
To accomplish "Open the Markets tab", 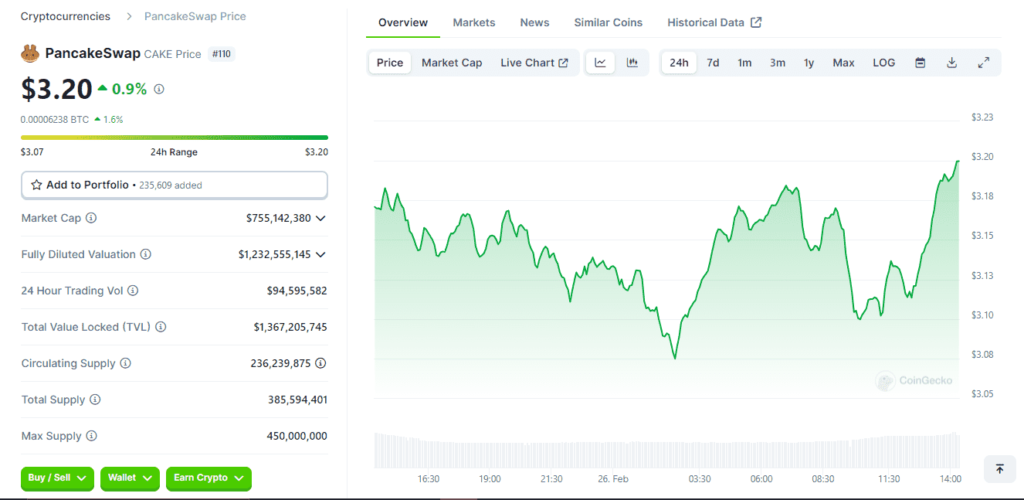I will click(473, 22).
